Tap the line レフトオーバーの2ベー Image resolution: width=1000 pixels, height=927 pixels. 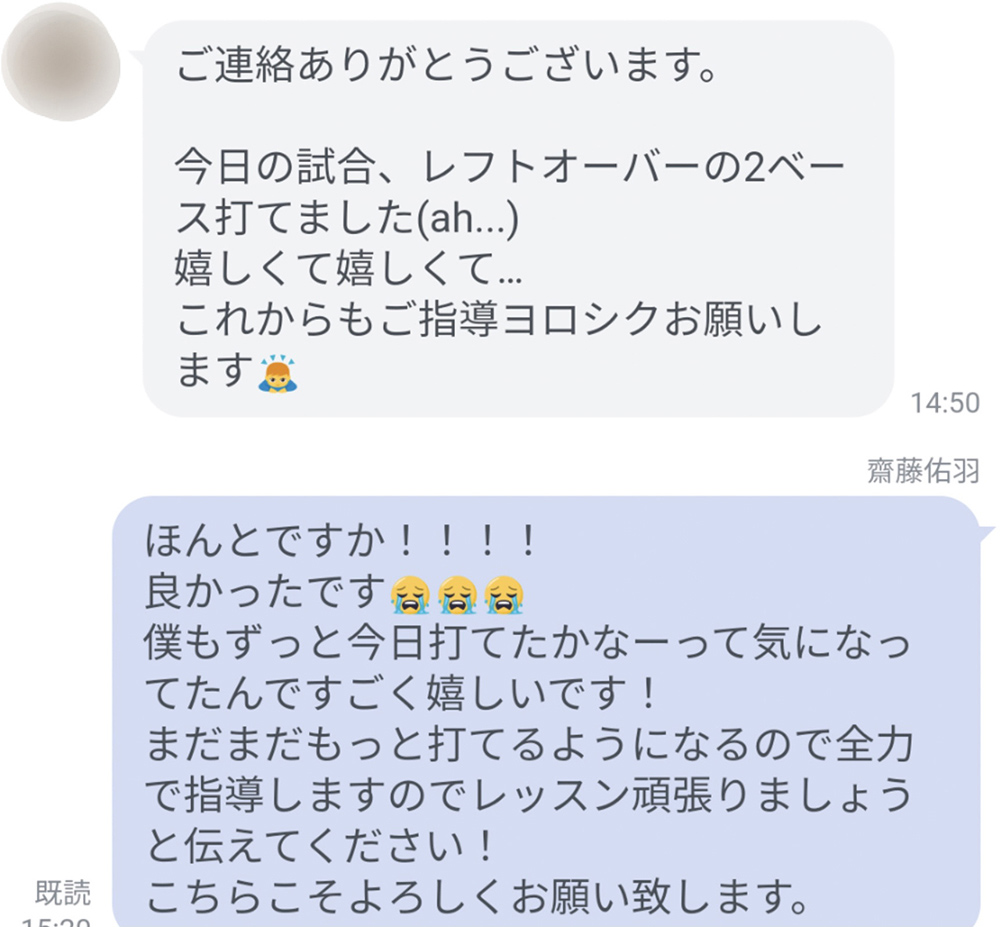tap(633, 167)
